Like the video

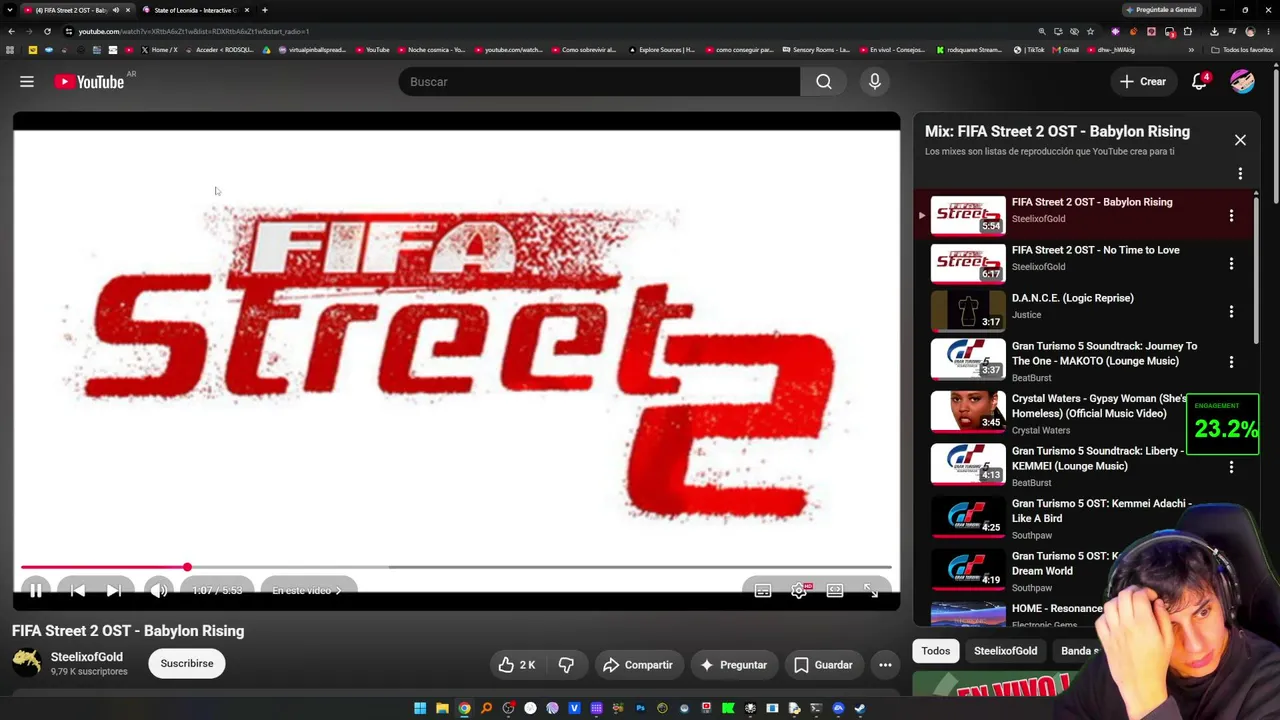click(x=517, y=665)
